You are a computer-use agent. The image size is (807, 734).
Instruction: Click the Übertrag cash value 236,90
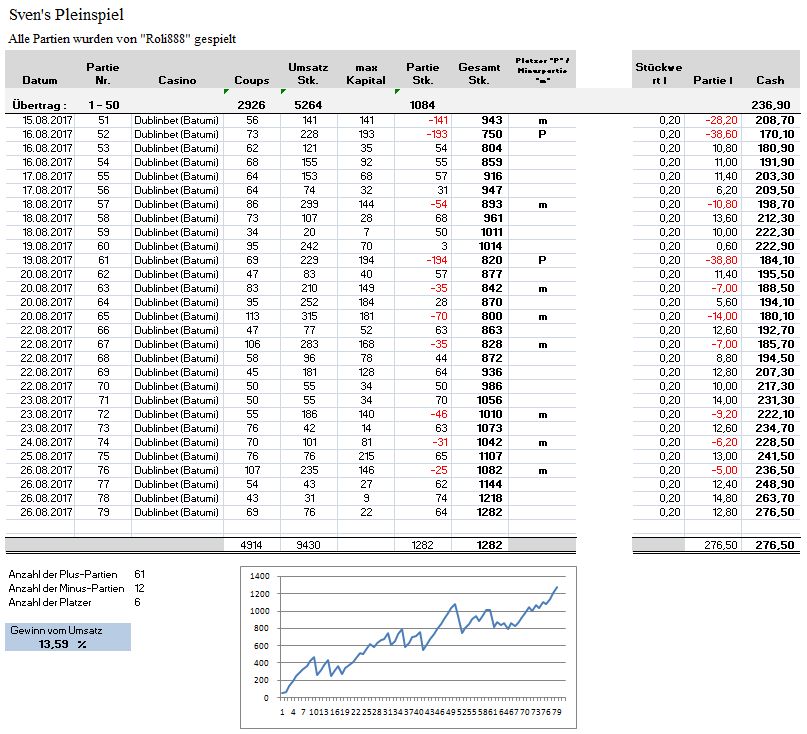click(x=771, y=104)
